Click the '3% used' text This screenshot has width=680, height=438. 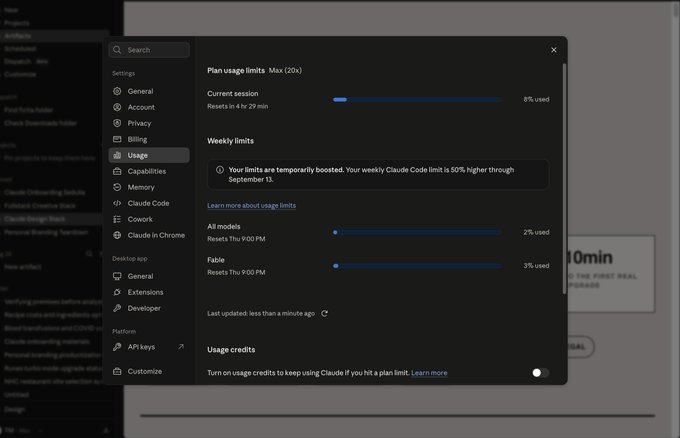pos(536,266)
